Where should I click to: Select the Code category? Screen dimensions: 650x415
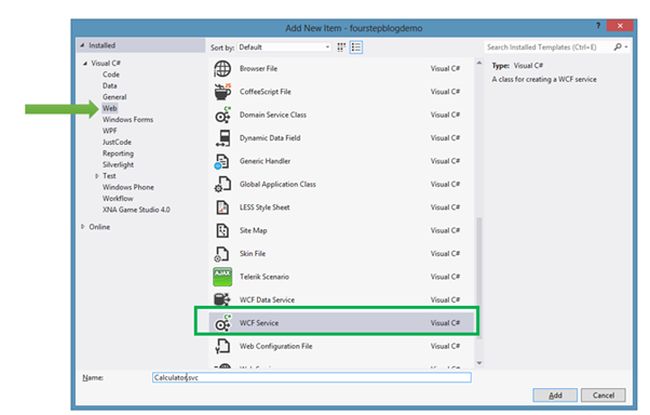pyautogui.click(x=111, y=75)
